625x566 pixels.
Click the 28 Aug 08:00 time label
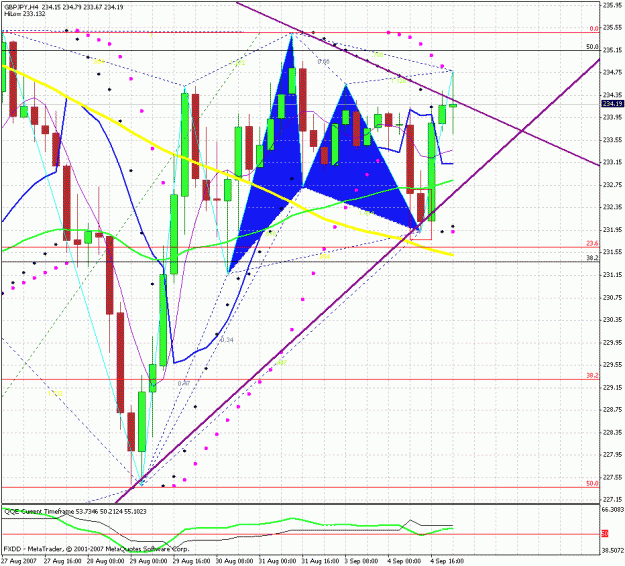105,561
